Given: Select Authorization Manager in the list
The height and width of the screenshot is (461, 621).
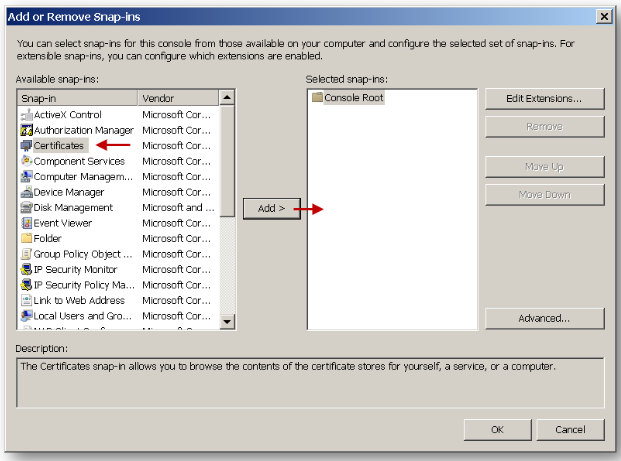Looking at the screenshot, I should (x=84, y=130).
